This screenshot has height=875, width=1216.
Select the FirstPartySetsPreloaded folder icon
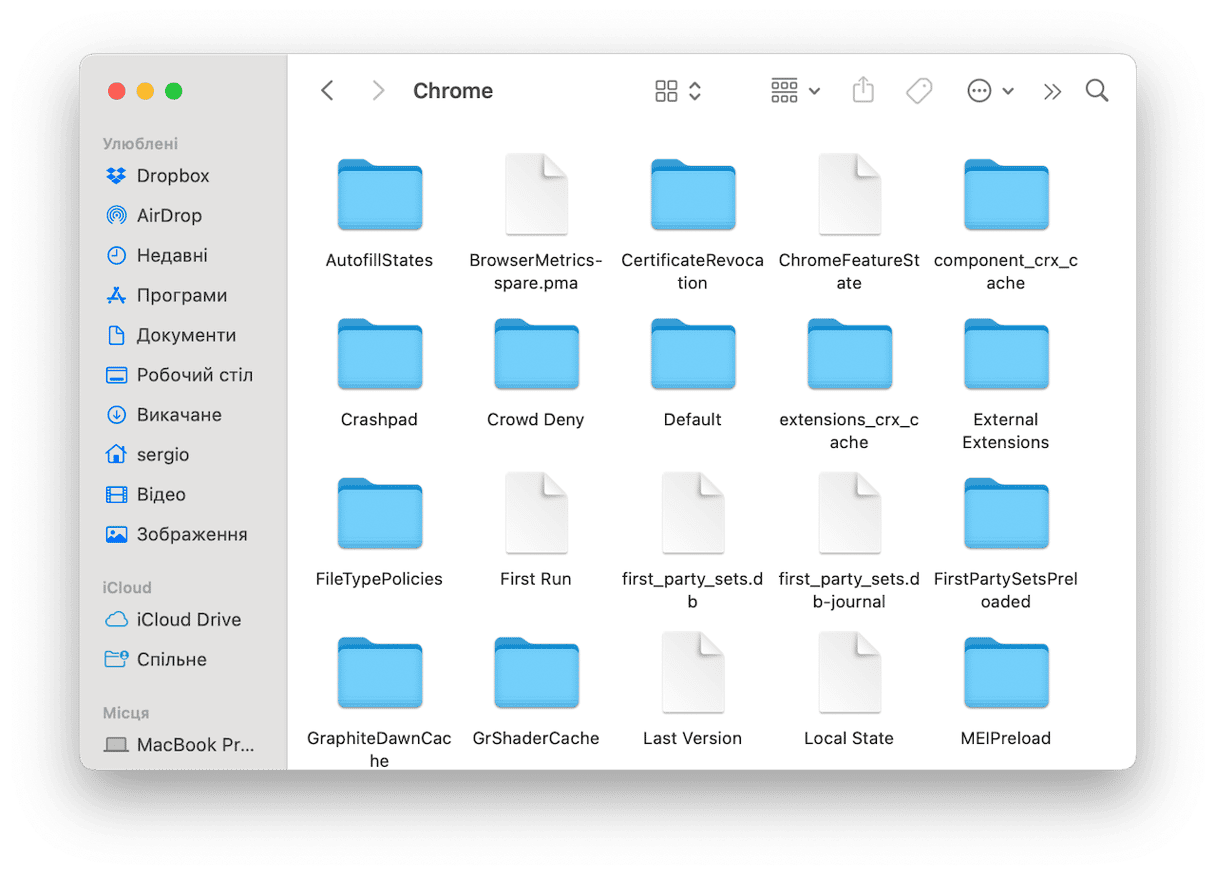(1006, 514)
